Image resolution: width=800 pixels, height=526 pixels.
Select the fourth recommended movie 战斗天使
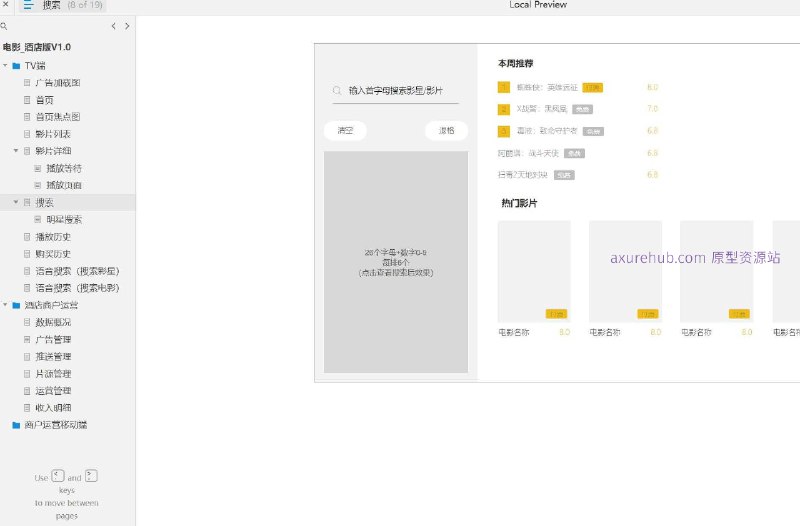click(x=528, y=153)
